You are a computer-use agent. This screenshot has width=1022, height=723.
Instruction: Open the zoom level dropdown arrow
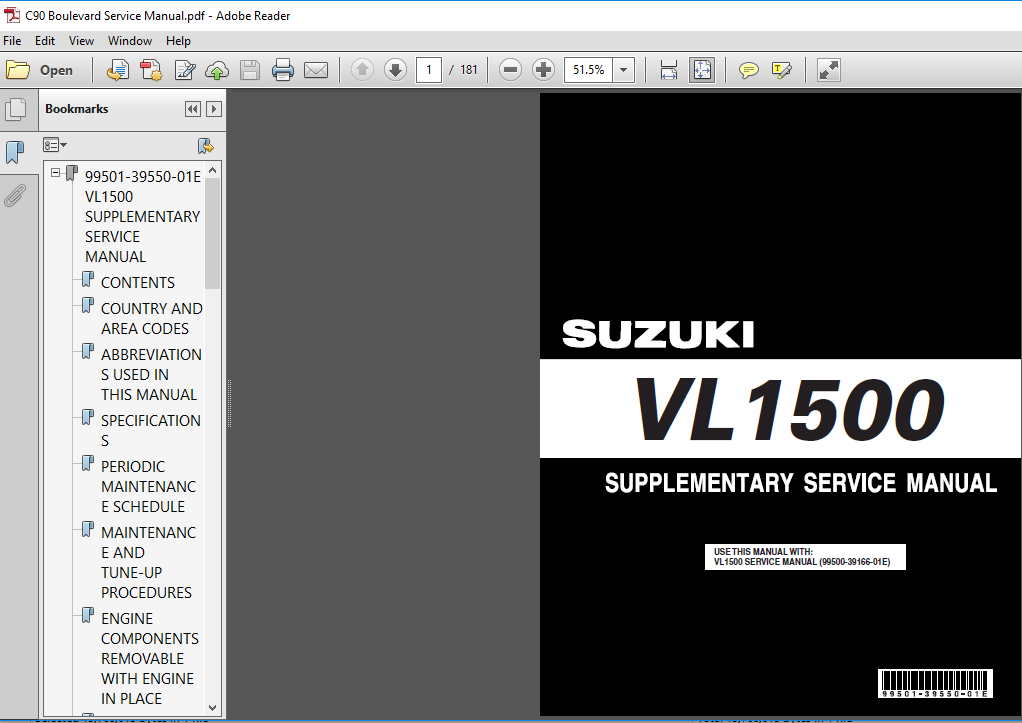624,70
